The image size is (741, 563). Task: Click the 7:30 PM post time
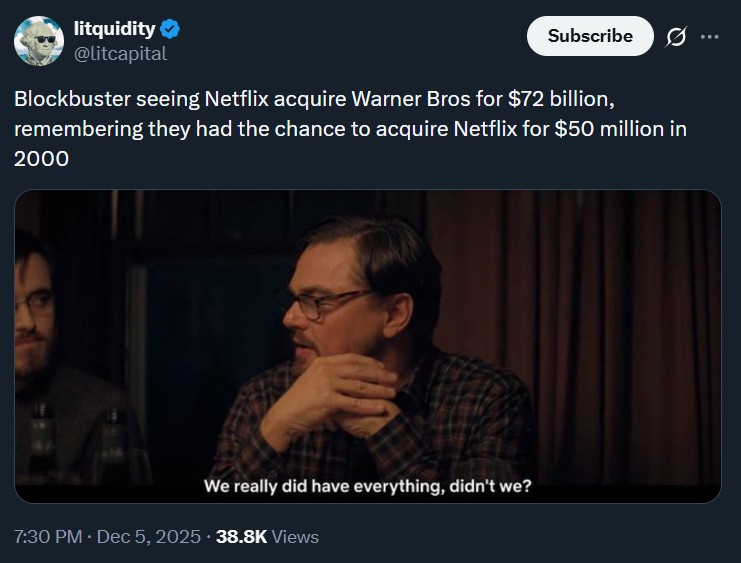coord(48,537)
